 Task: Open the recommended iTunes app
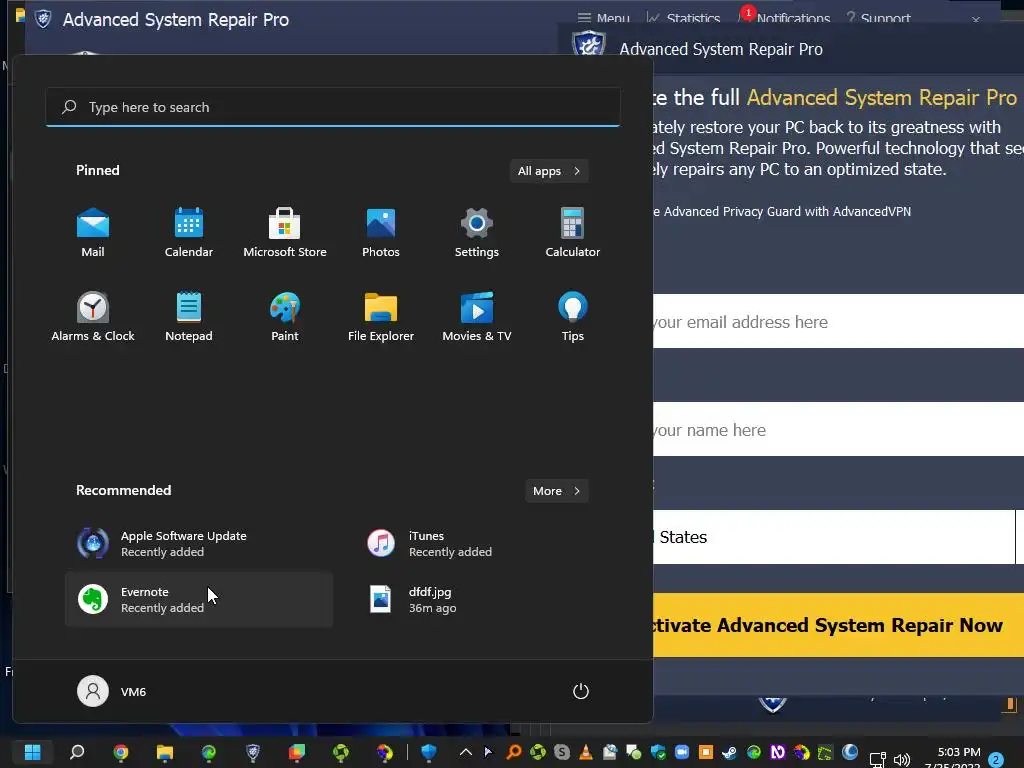[487, 543]
